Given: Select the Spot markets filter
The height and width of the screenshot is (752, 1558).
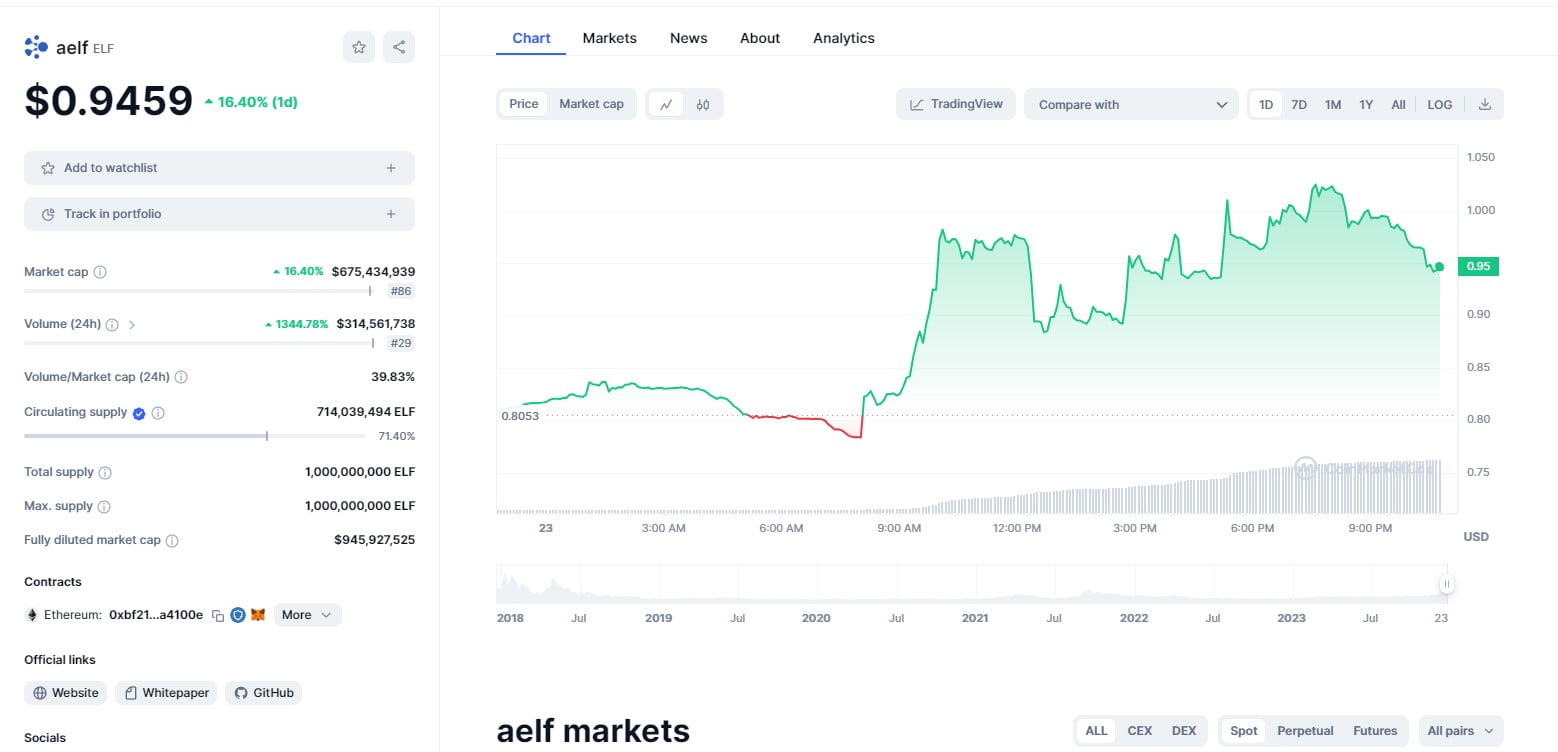Looking at the screenshot, I should (x=1244, y=731).
